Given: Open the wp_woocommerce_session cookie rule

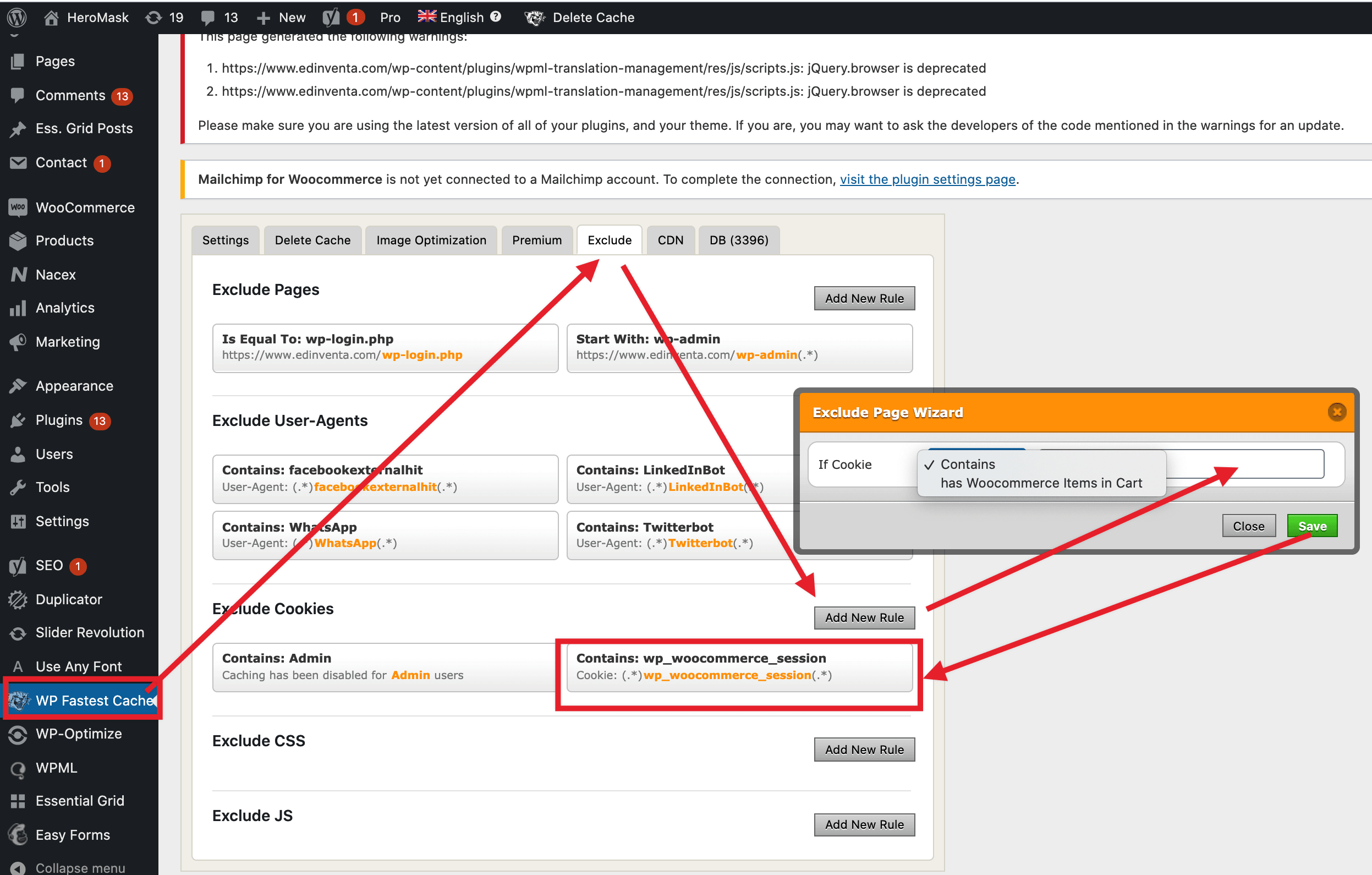Looking at the screenshot, I should point(739,667).
